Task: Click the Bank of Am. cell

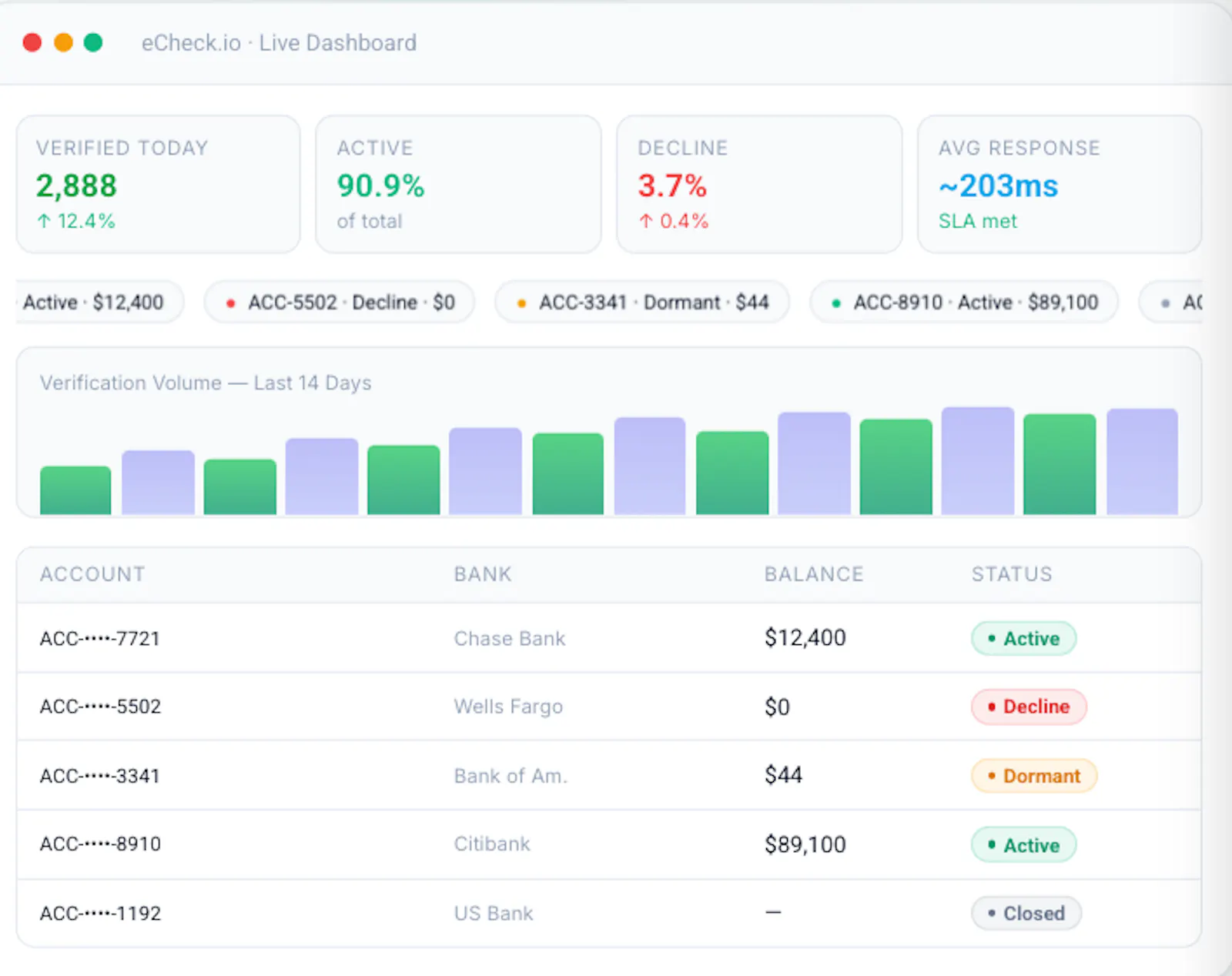Action: (x=511, y=776)
